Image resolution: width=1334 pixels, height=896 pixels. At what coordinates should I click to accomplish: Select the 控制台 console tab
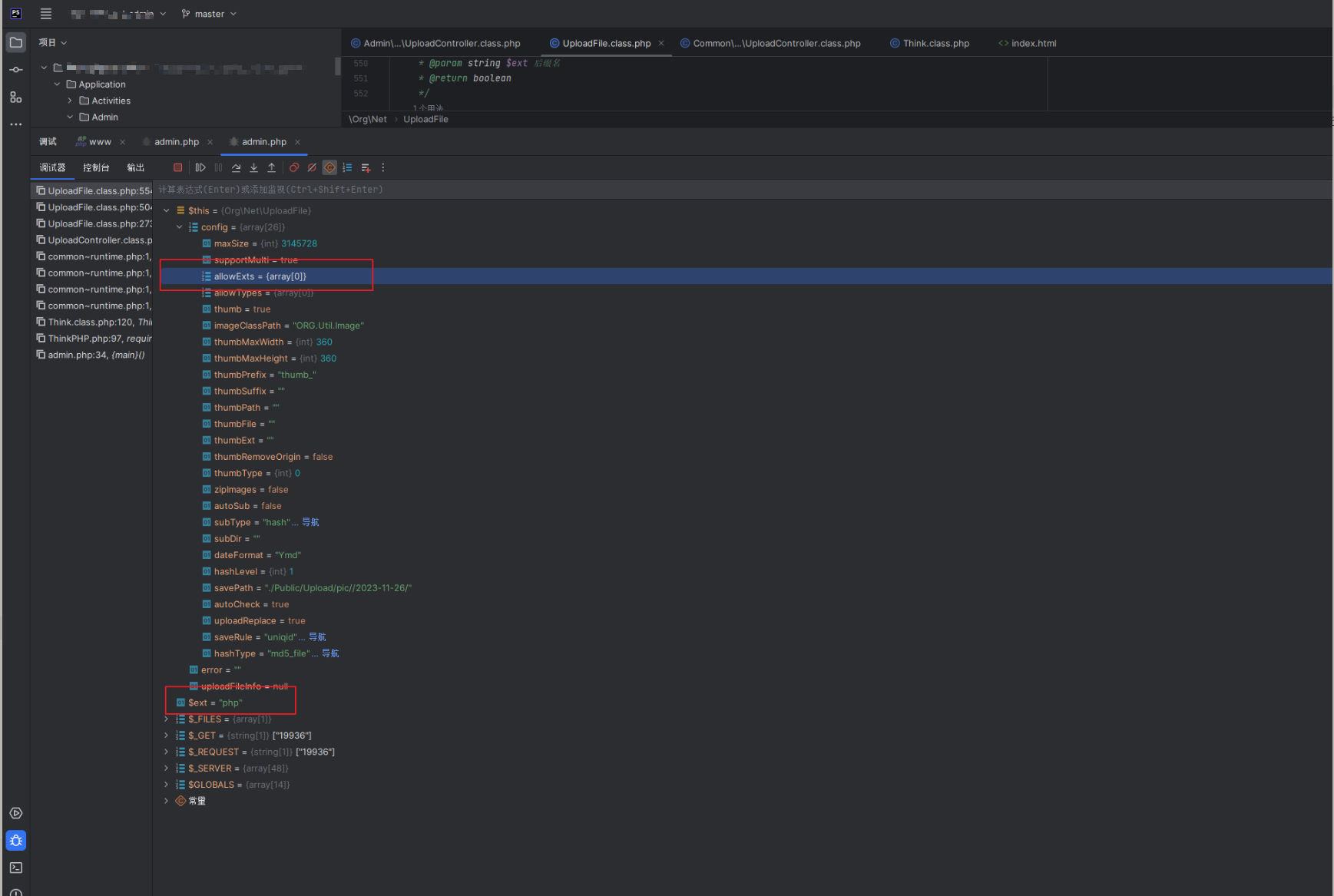96,167
